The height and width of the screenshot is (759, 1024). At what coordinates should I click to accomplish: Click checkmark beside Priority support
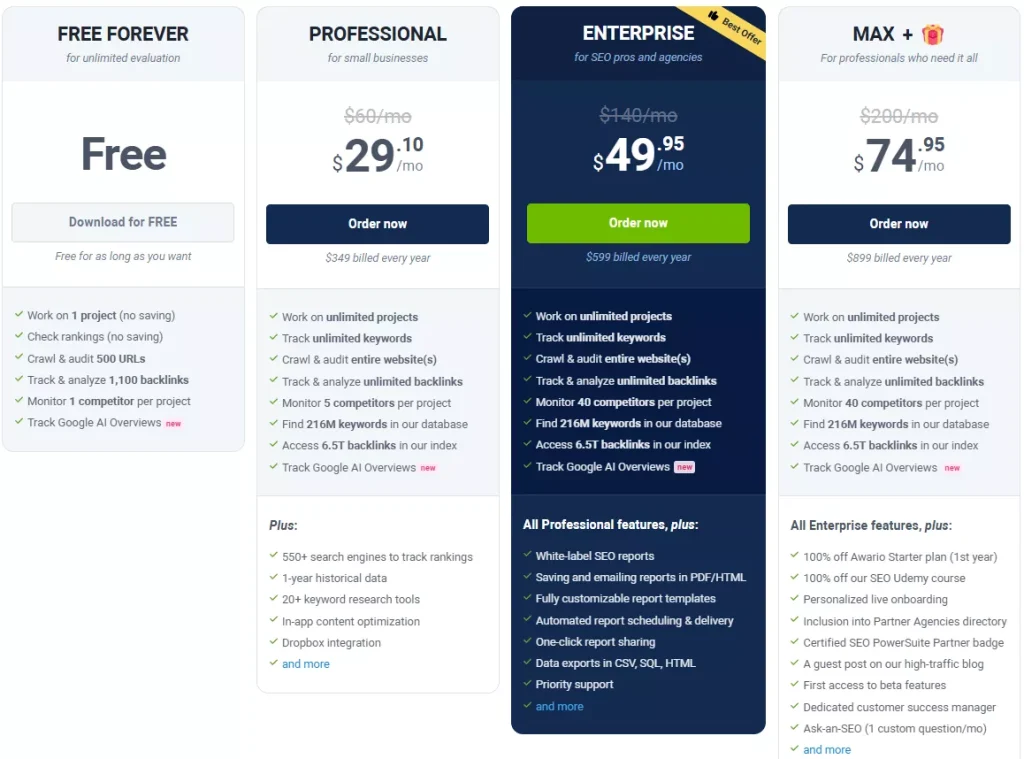tap(527, 684)
